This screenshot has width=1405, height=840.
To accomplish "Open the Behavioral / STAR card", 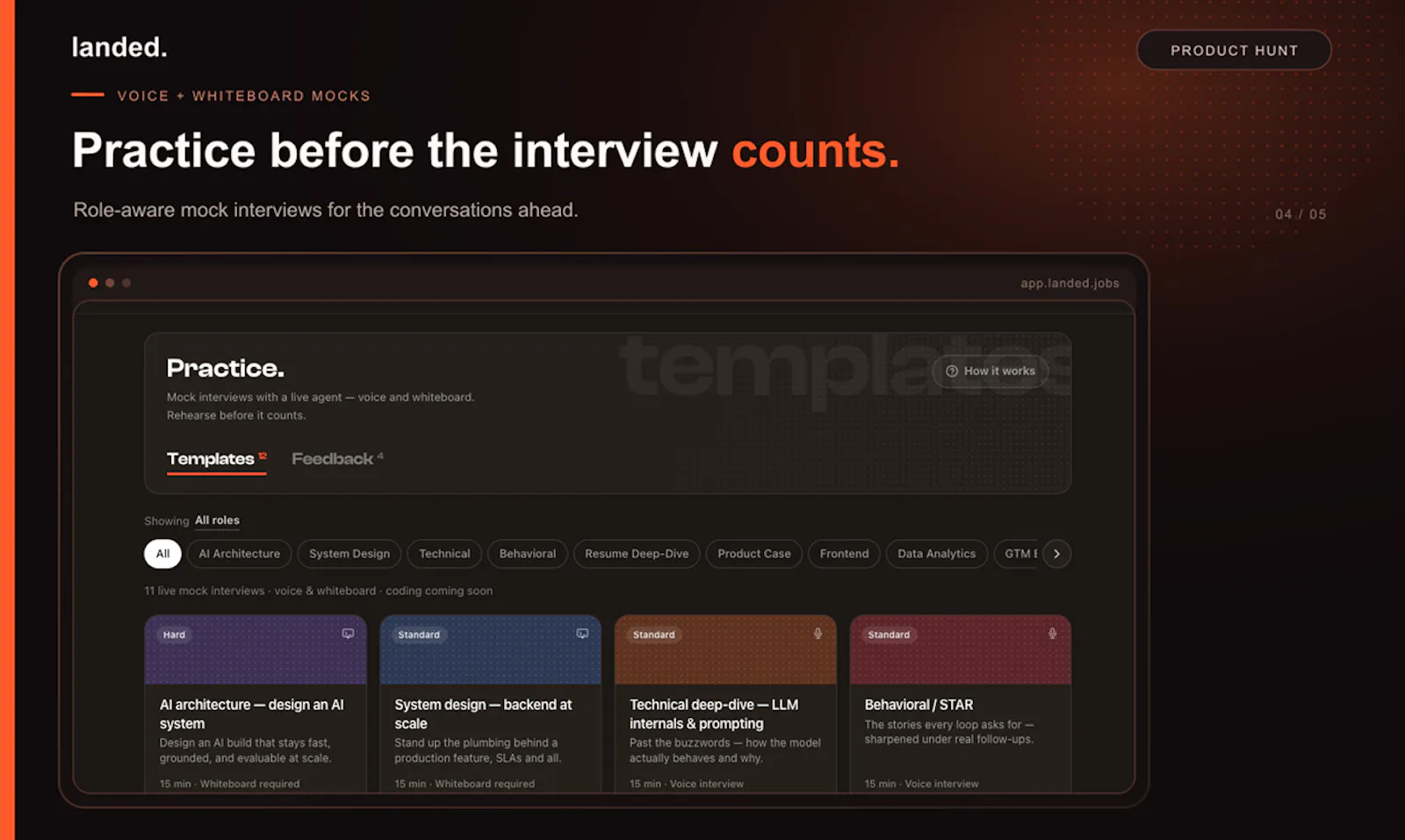I will click(960, 704).
